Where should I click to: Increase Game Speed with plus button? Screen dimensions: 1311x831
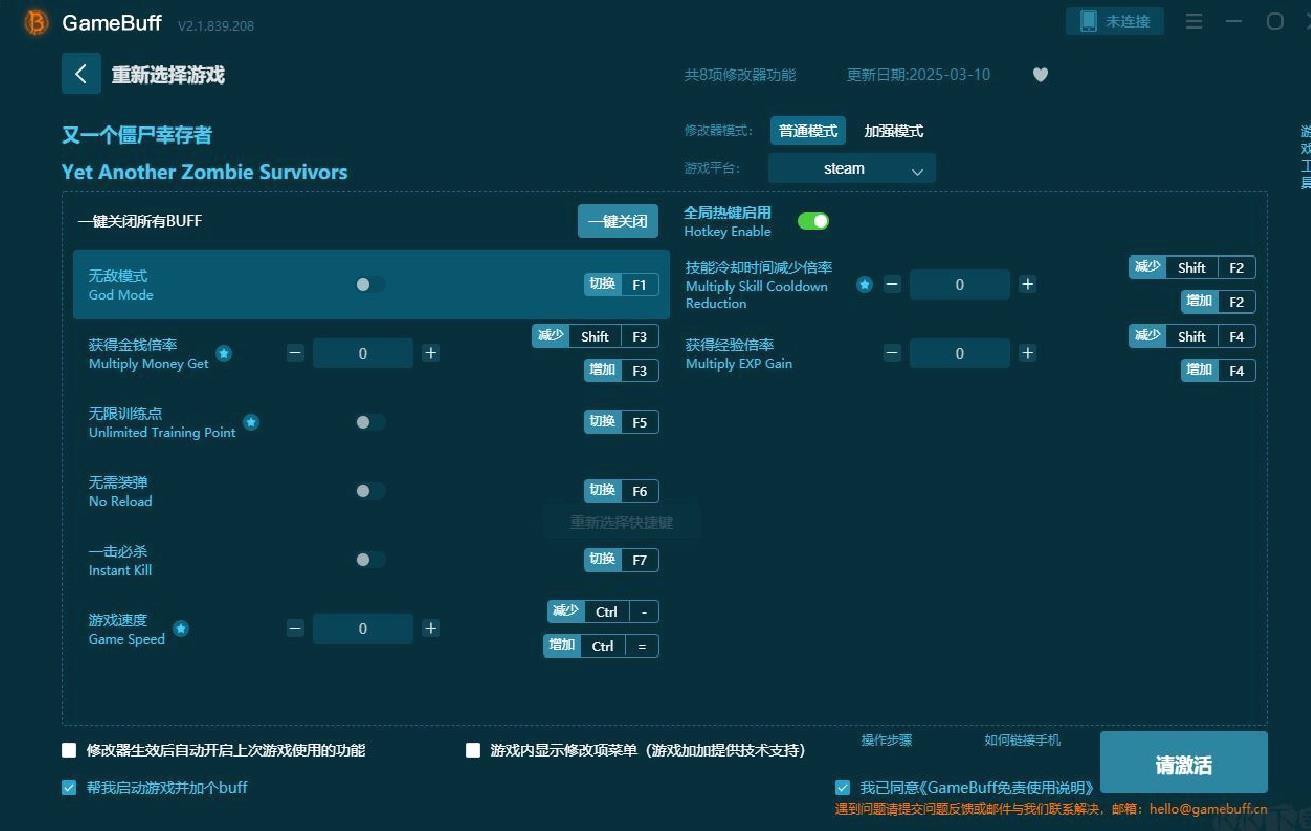tap(430, 628)
